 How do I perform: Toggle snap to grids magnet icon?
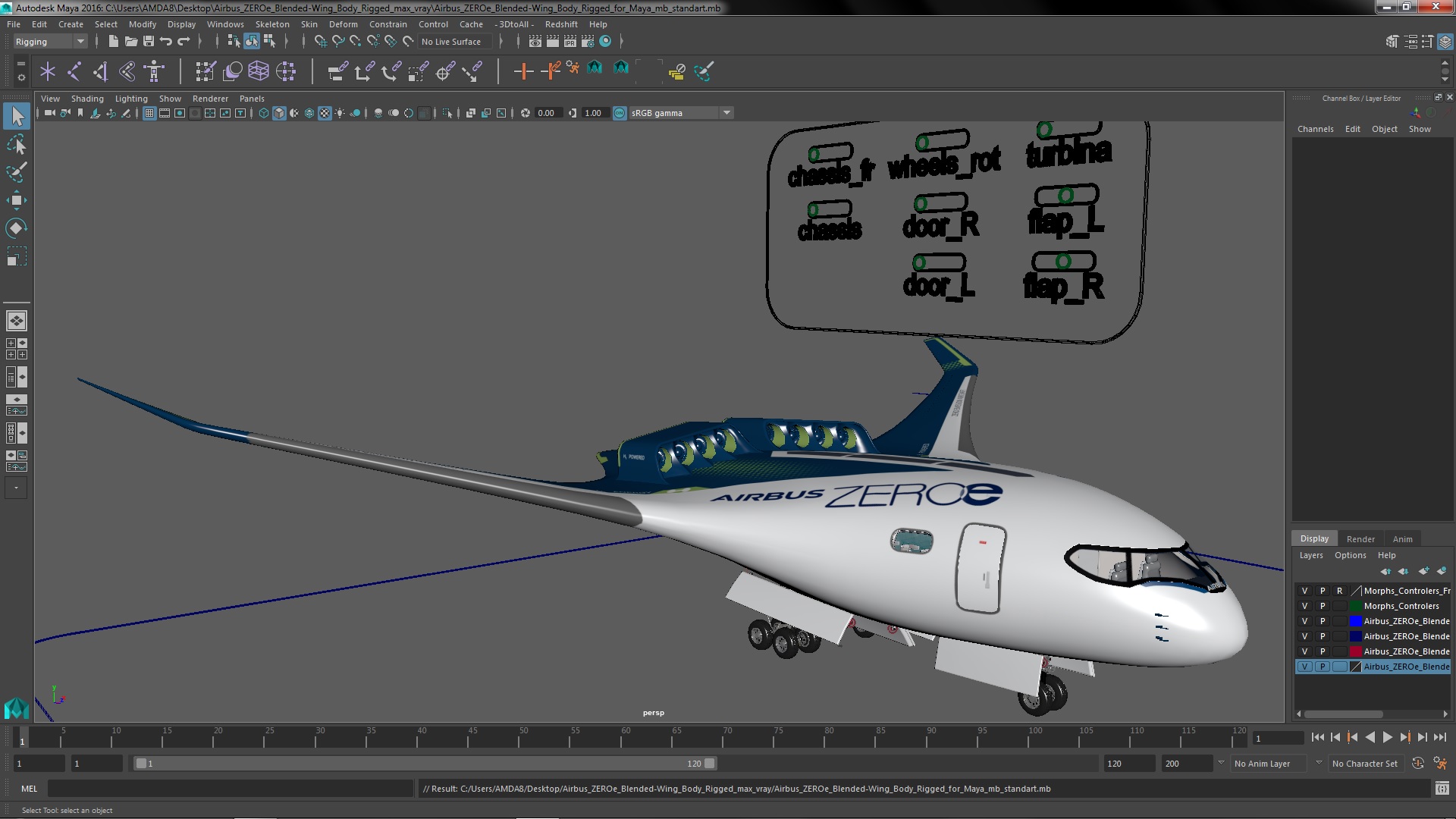(x=321, y=41)
